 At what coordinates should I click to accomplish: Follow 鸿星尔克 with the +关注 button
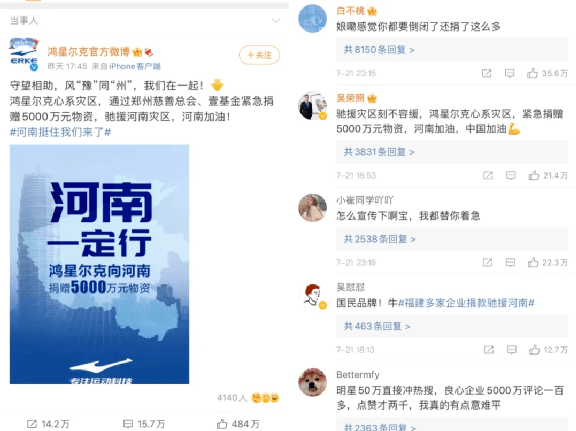pos(259,55)
